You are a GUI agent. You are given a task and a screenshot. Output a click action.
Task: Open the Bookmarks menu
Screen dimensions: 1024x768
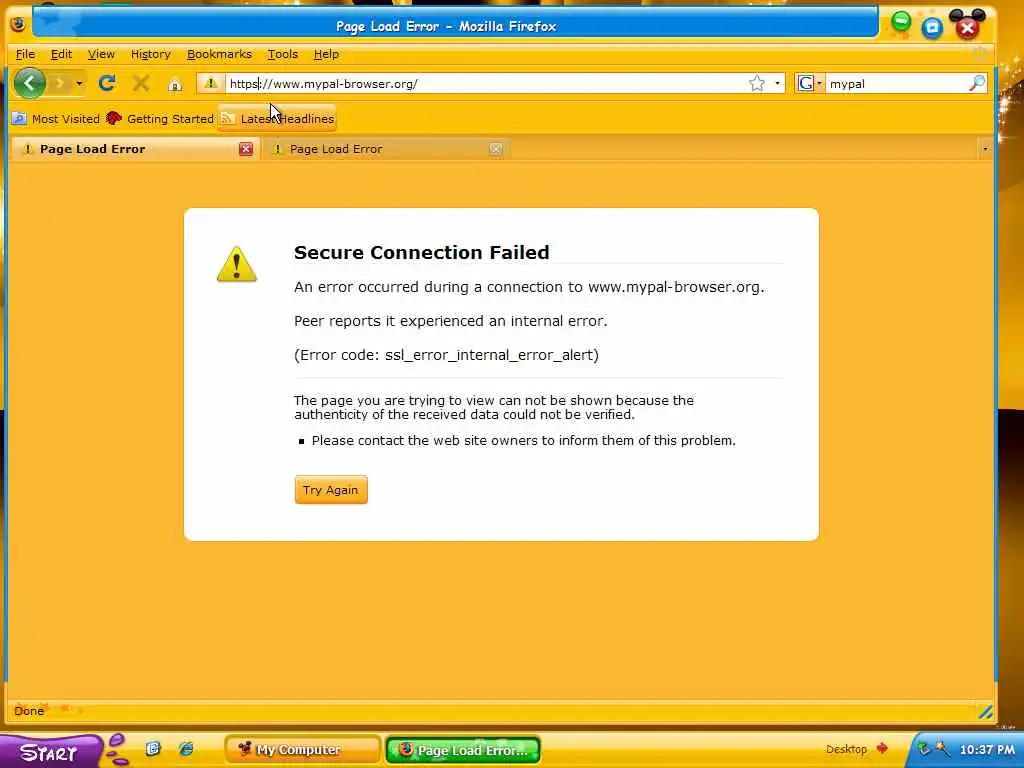(219, 54)
